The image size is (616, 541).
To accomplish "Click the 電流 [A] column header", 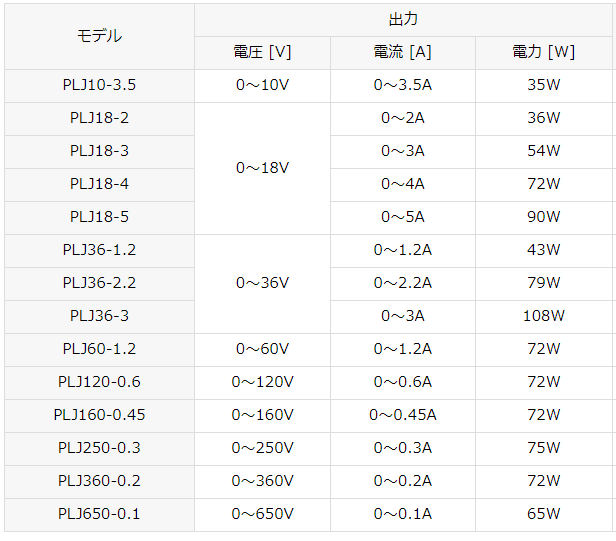I will click(x=403, y=53).
